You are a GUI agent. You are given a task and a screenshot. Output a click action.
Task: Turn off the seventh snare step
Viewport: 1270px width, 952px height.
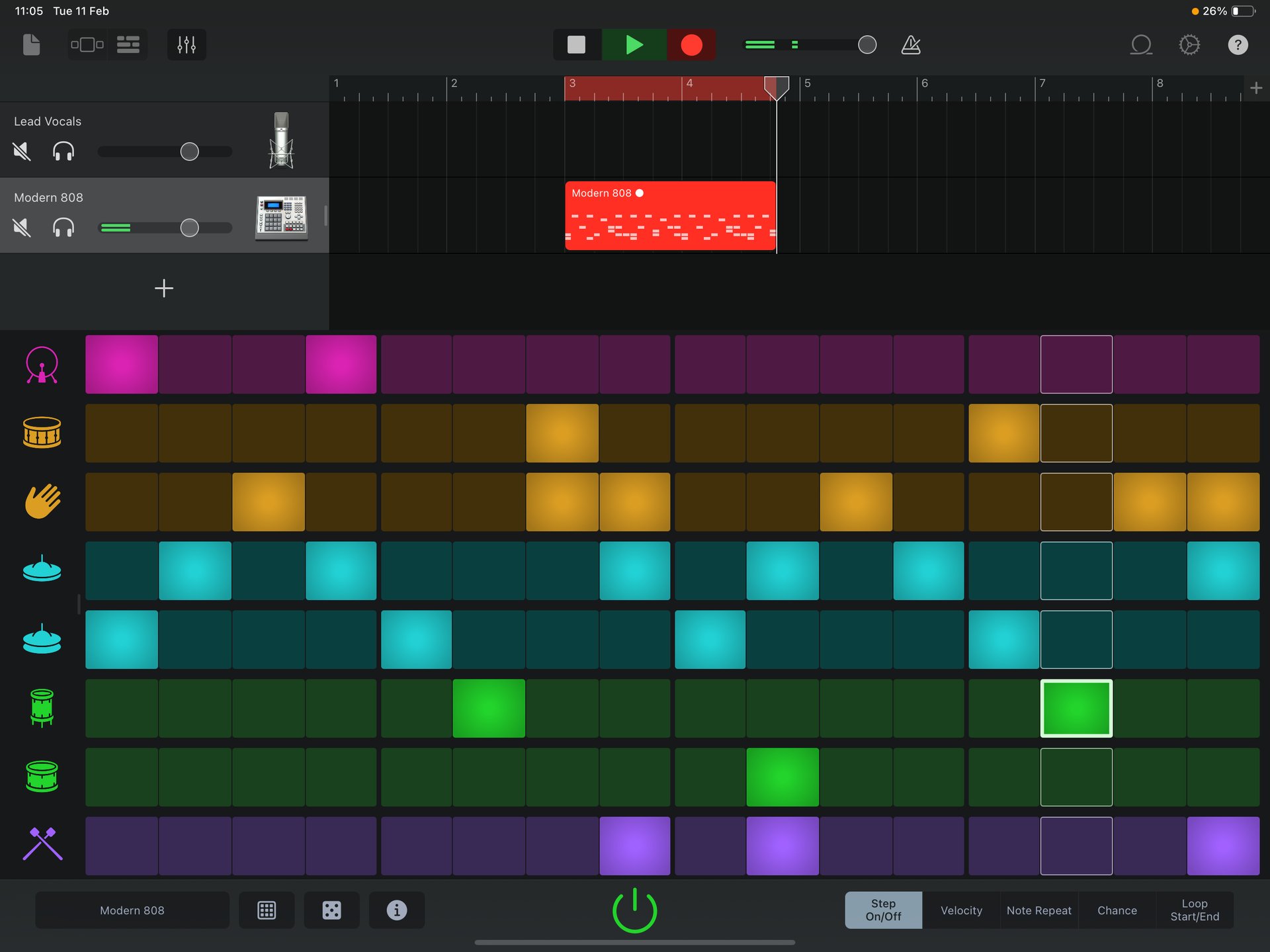562,433
